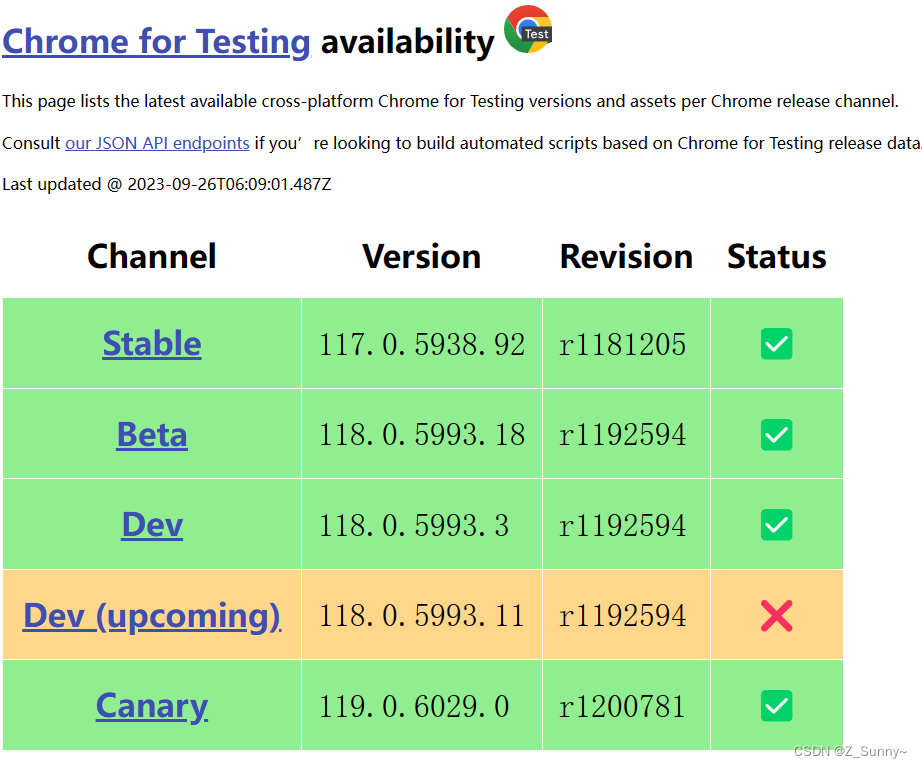Jump to the Beta channel section
Image resolution: width=922 pixels, height=768 pixels.
[152, 435]
